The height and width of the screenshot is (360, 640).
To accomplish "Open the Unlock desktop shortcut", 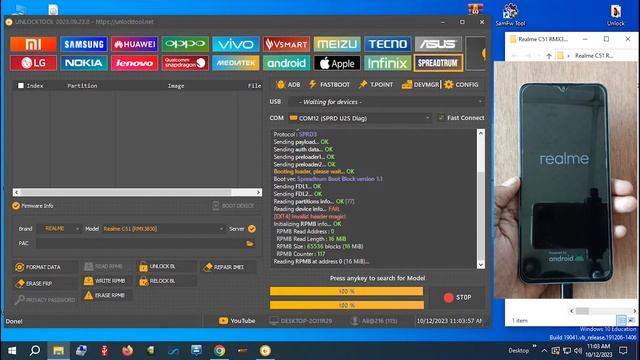I will [x=615, y=15].
